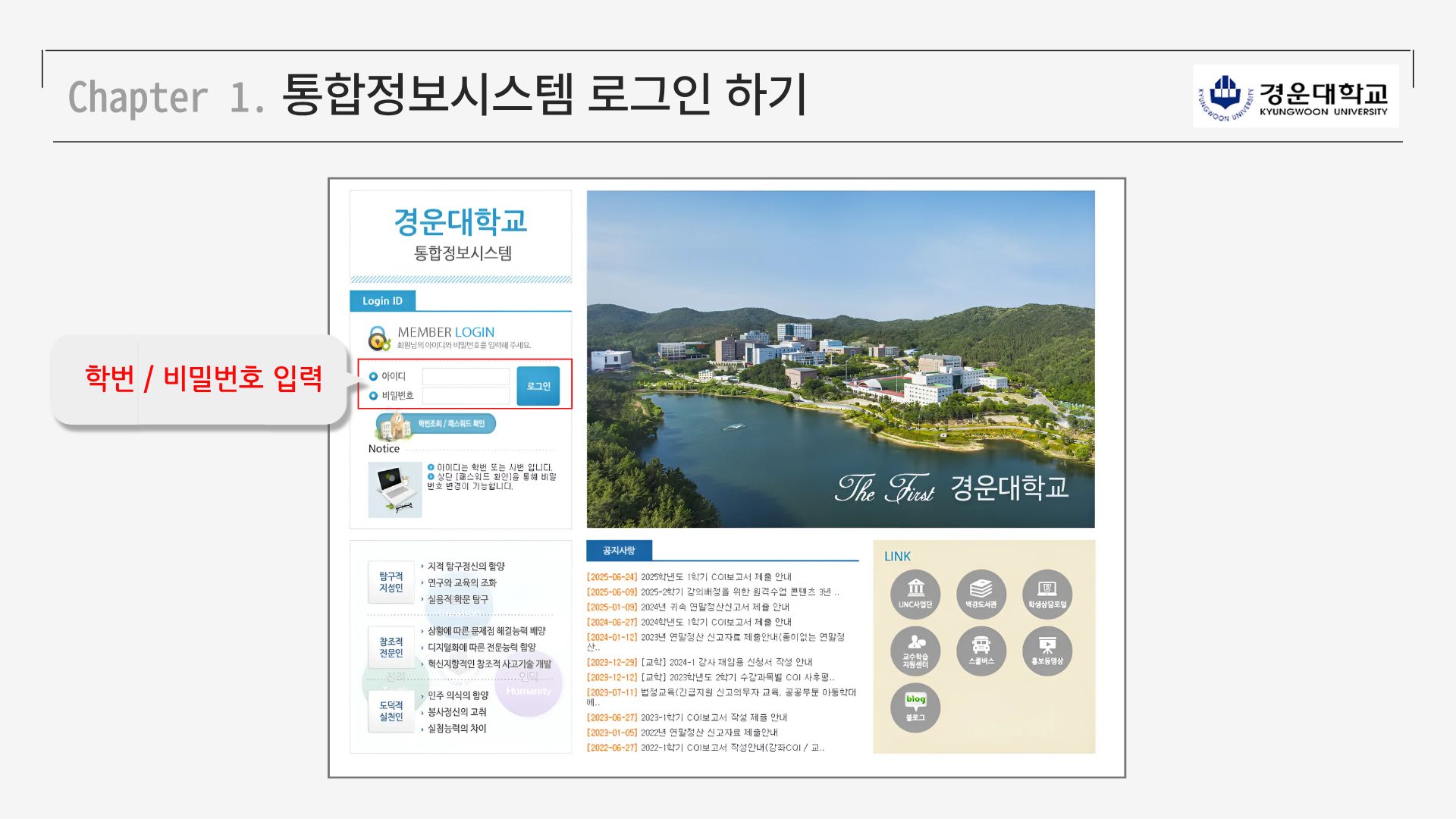Click the campus banner image
1456x819 pixels.
(840, 359)
